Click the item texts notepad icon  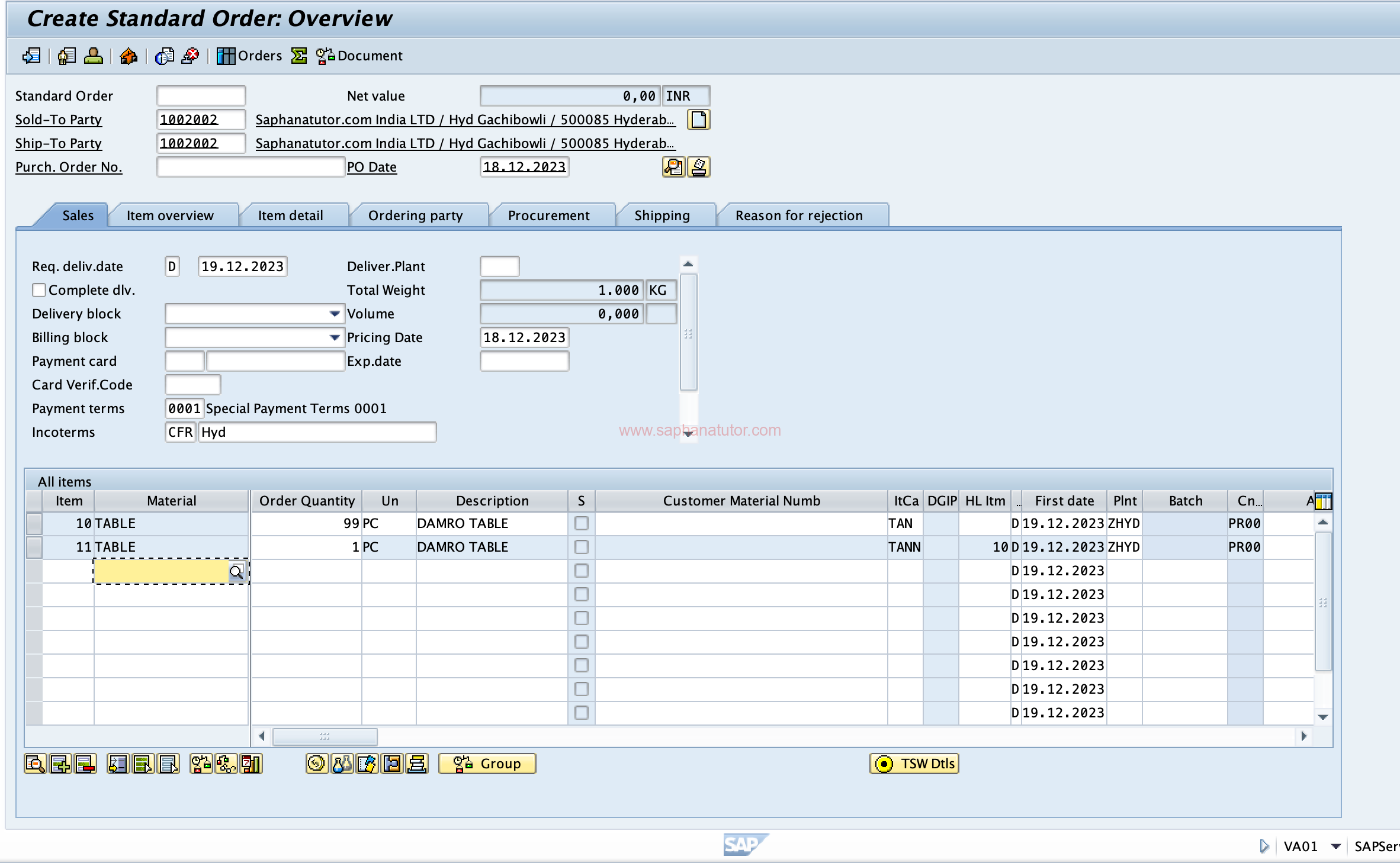(367, 764)
